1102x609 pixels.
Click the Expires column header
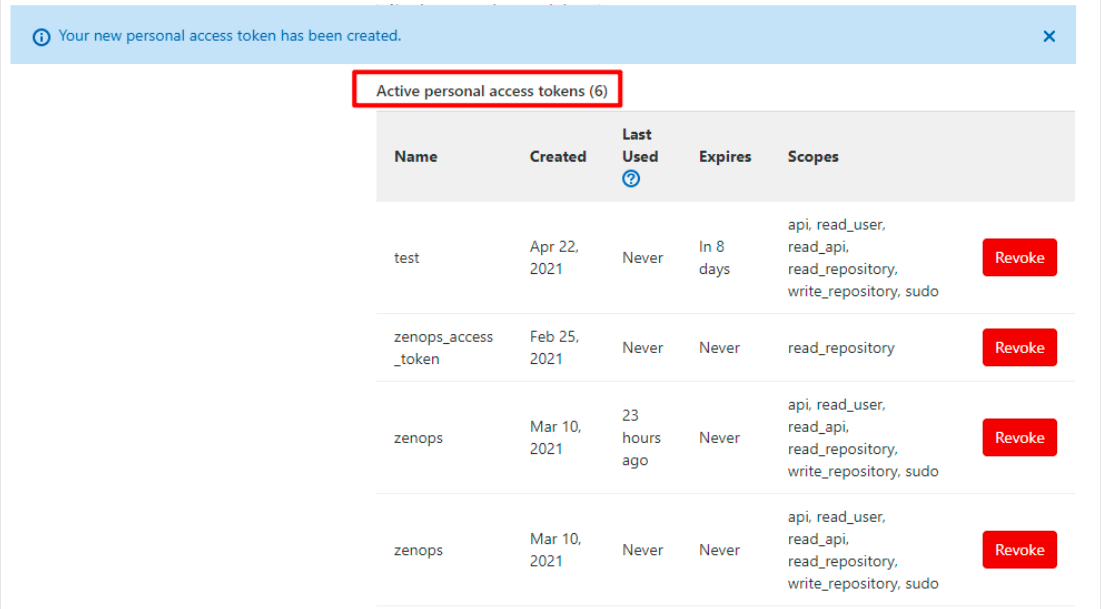(x=725, y=156)
